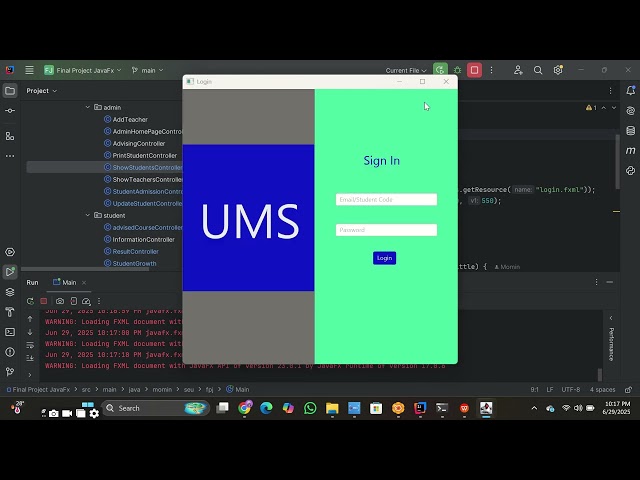Screen dimensions: 640x480
Task: Open the Notifications bell
Action: pyautogui.click(x=631, y=91)
